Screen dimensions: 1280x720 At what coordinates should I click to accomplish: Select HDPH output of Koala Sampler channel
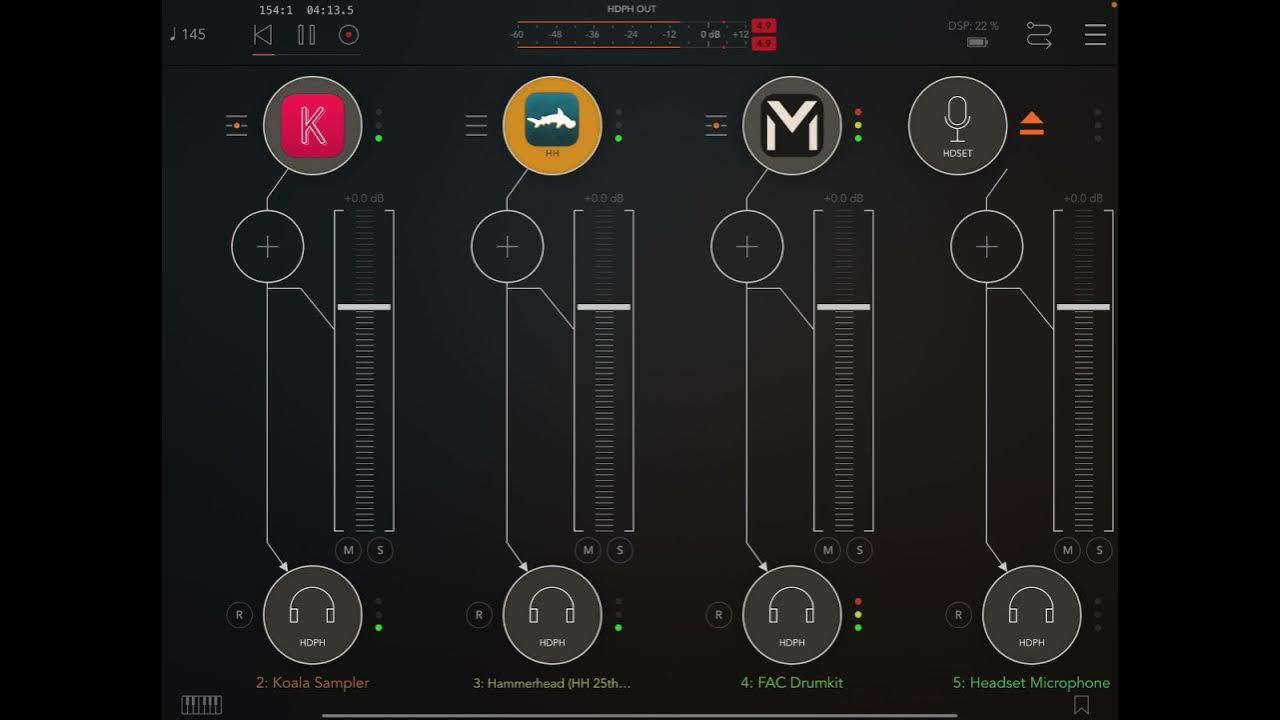(312, 615)
